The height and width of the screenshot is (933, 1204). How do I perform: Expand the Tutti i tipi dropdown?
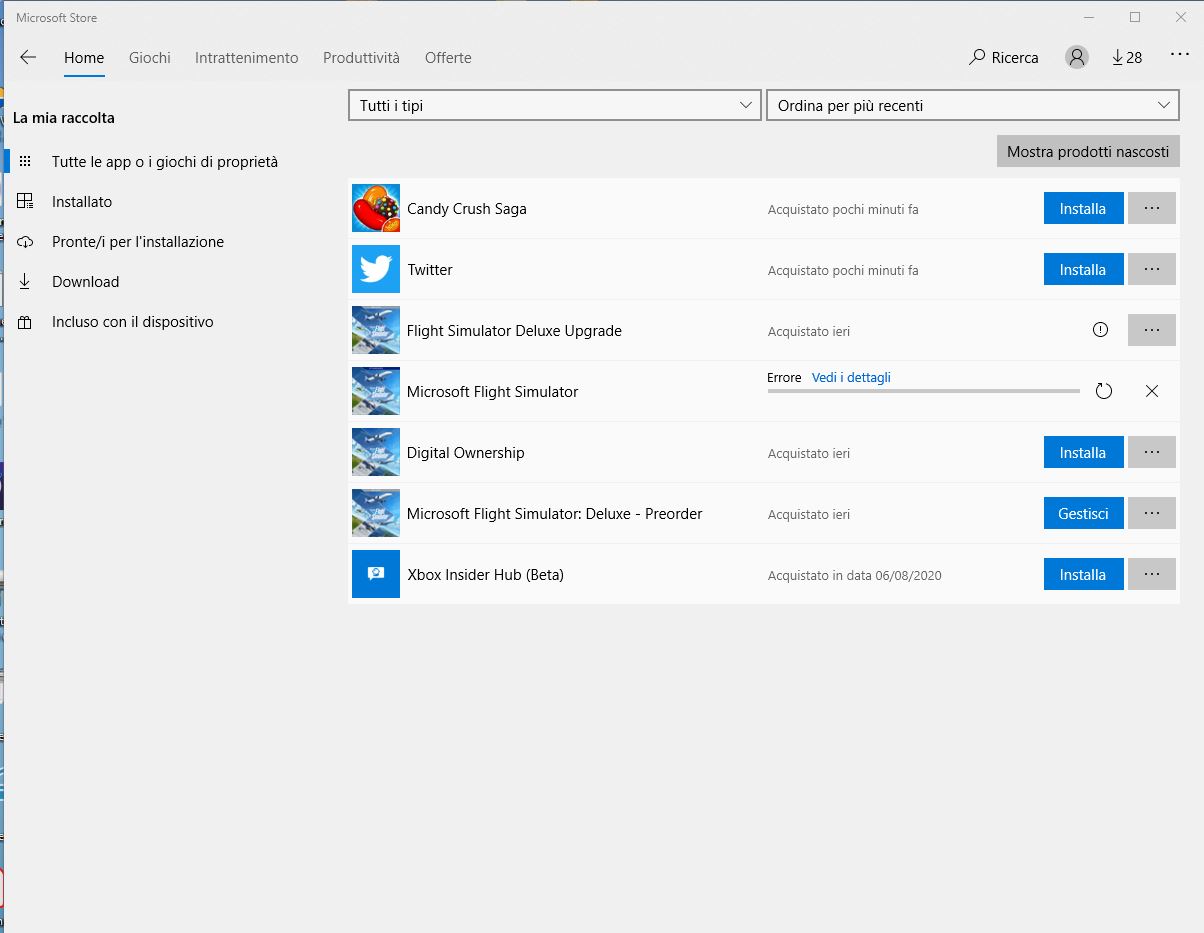point(554,105)
